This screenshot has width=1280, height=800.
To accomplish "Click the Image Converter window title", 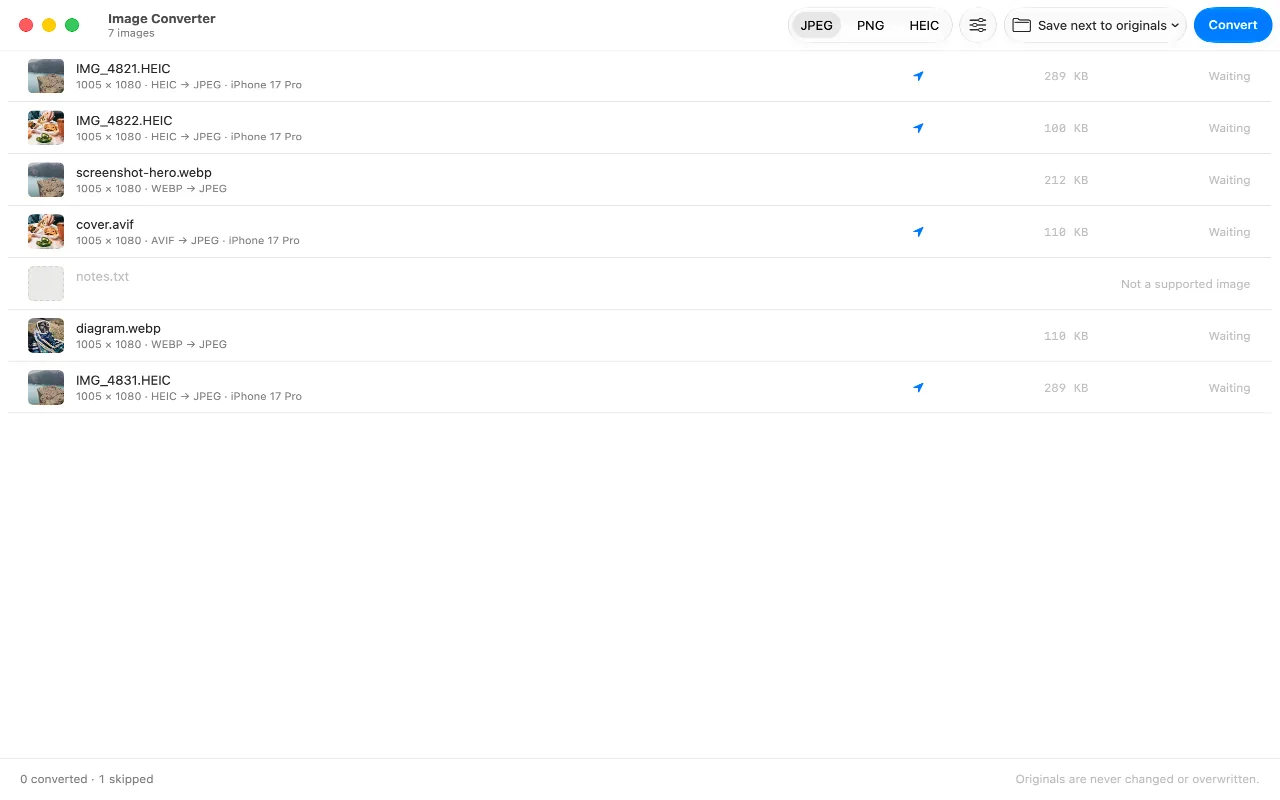I will (x=162, y=18).
